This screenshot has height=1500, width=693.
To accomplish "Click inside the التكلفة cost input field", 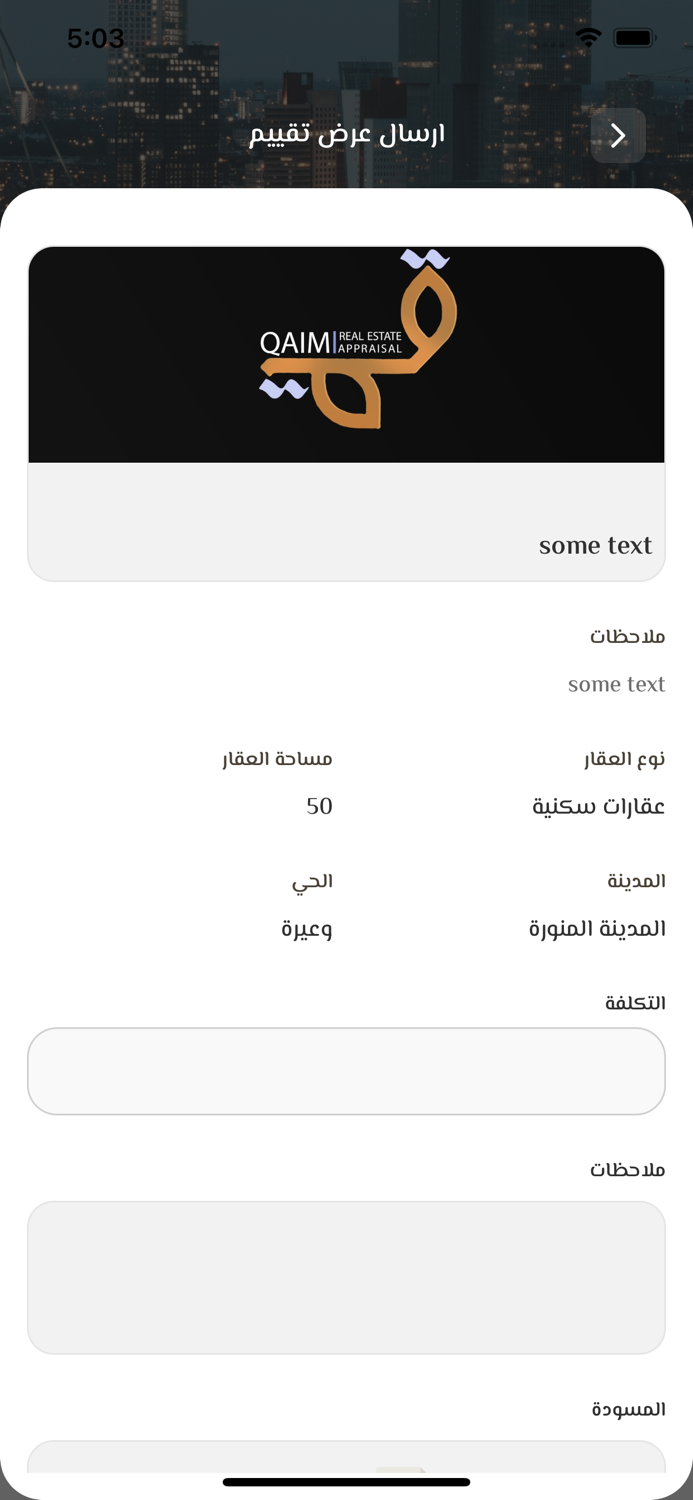I will click(x=346, y=1070).
